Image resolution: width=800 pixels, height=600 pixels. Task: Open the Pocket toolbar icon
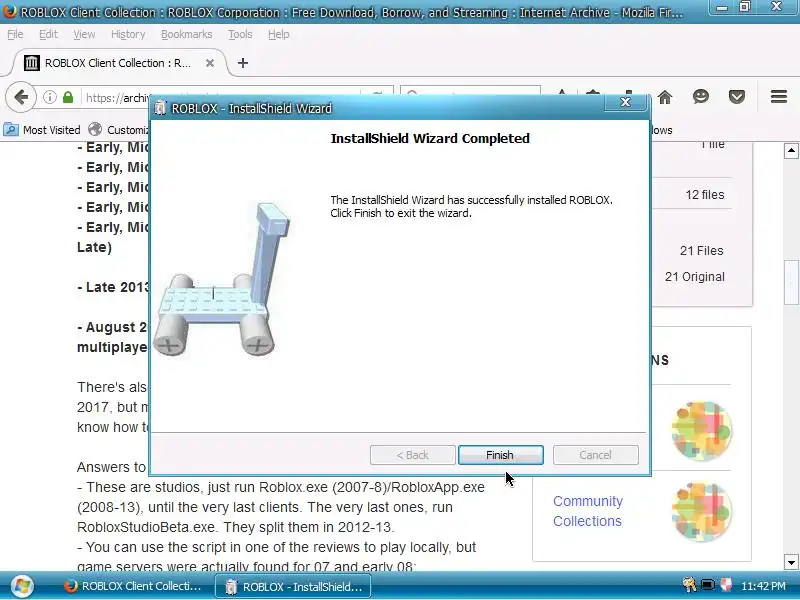[737, 97]
